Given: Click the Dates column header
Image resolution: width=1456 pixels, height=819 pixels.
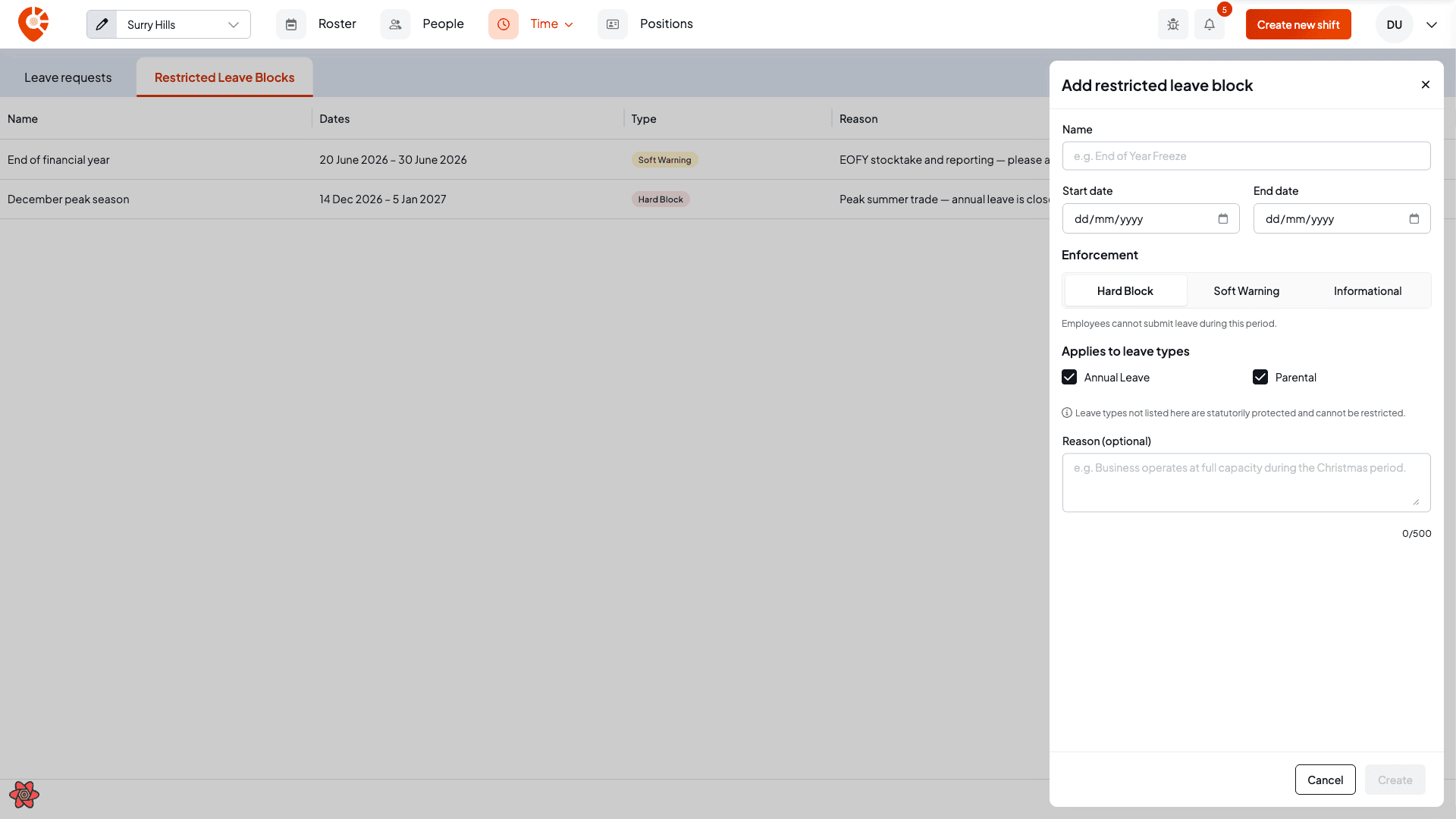Looking at the screenshot, I should click(x=334, y=118).
